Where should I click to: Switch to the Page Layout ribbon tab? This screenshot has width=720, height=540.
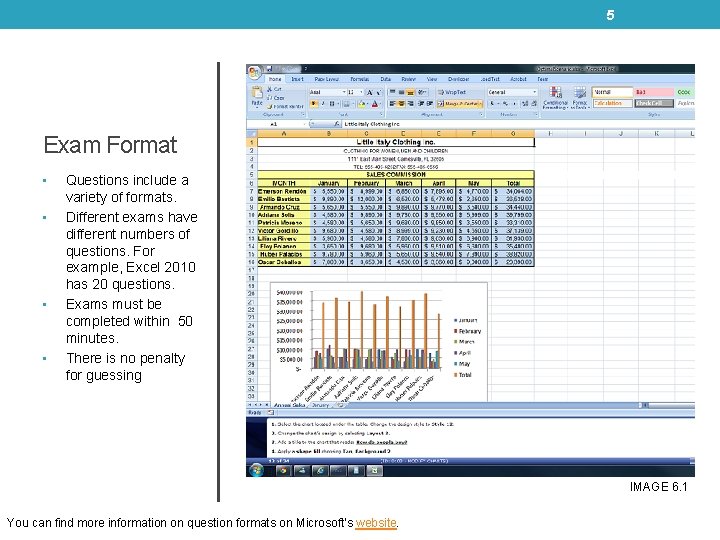[326, 79]
